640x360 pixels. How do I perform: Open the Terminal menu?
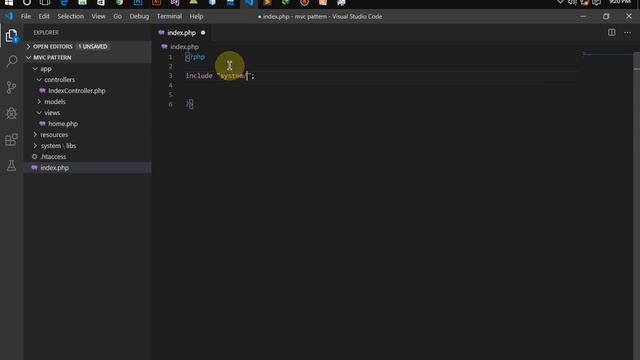pos(169,16)
